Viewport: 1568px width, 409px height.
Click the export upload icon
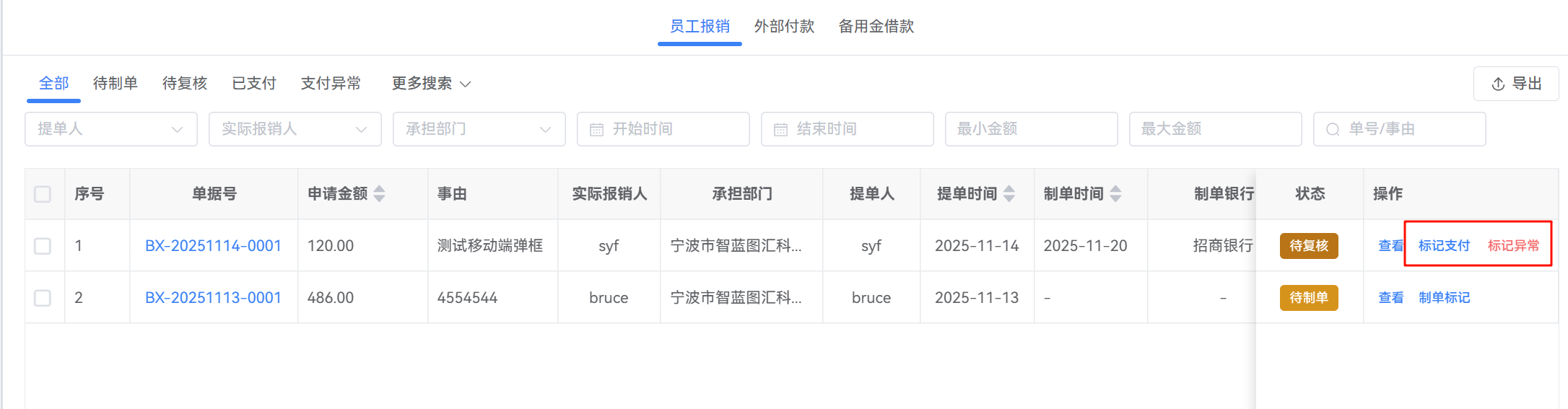tap(1498, 84)
